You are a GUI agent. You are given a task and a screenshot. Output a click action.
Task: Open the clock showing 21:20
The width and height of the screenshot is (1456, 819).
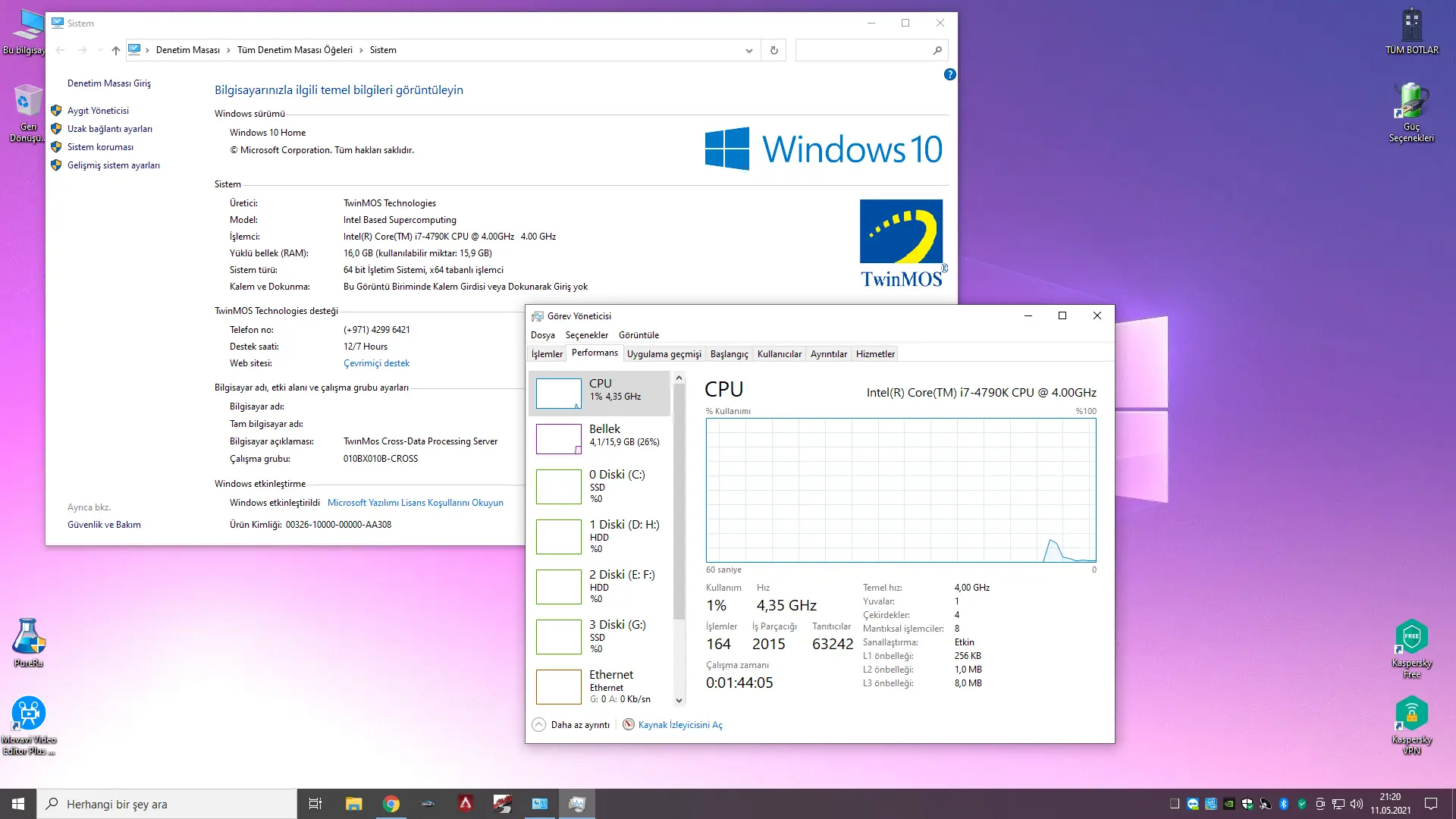1390,804
